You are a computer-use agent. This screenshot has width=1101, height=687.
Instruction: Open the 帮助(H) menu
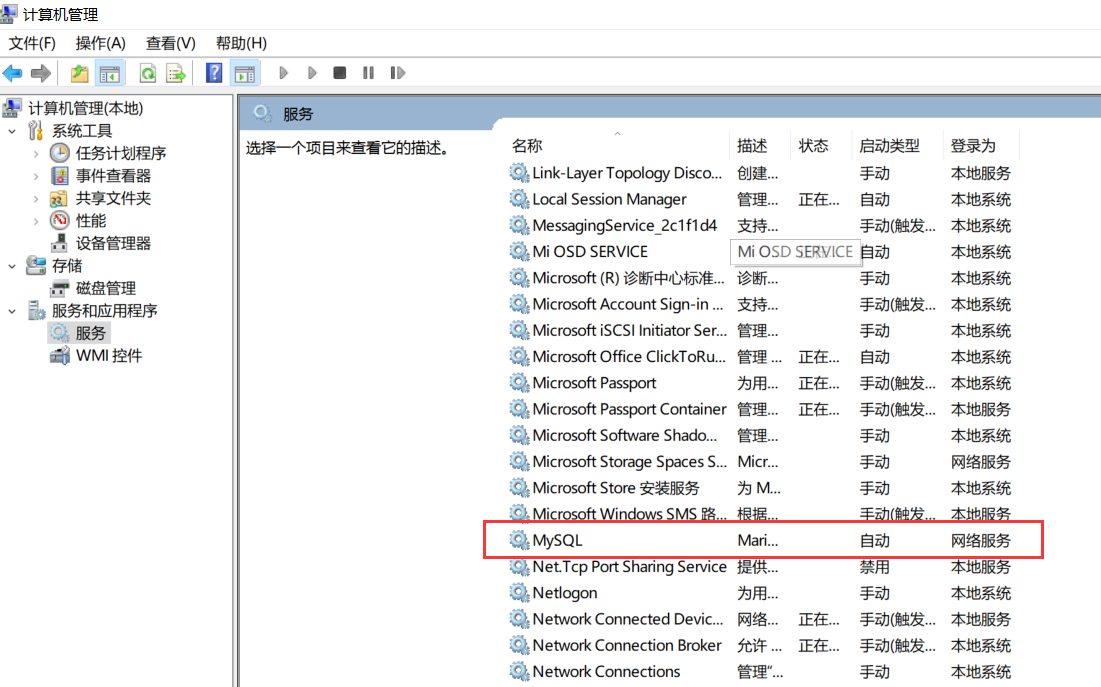pos(241,44)
